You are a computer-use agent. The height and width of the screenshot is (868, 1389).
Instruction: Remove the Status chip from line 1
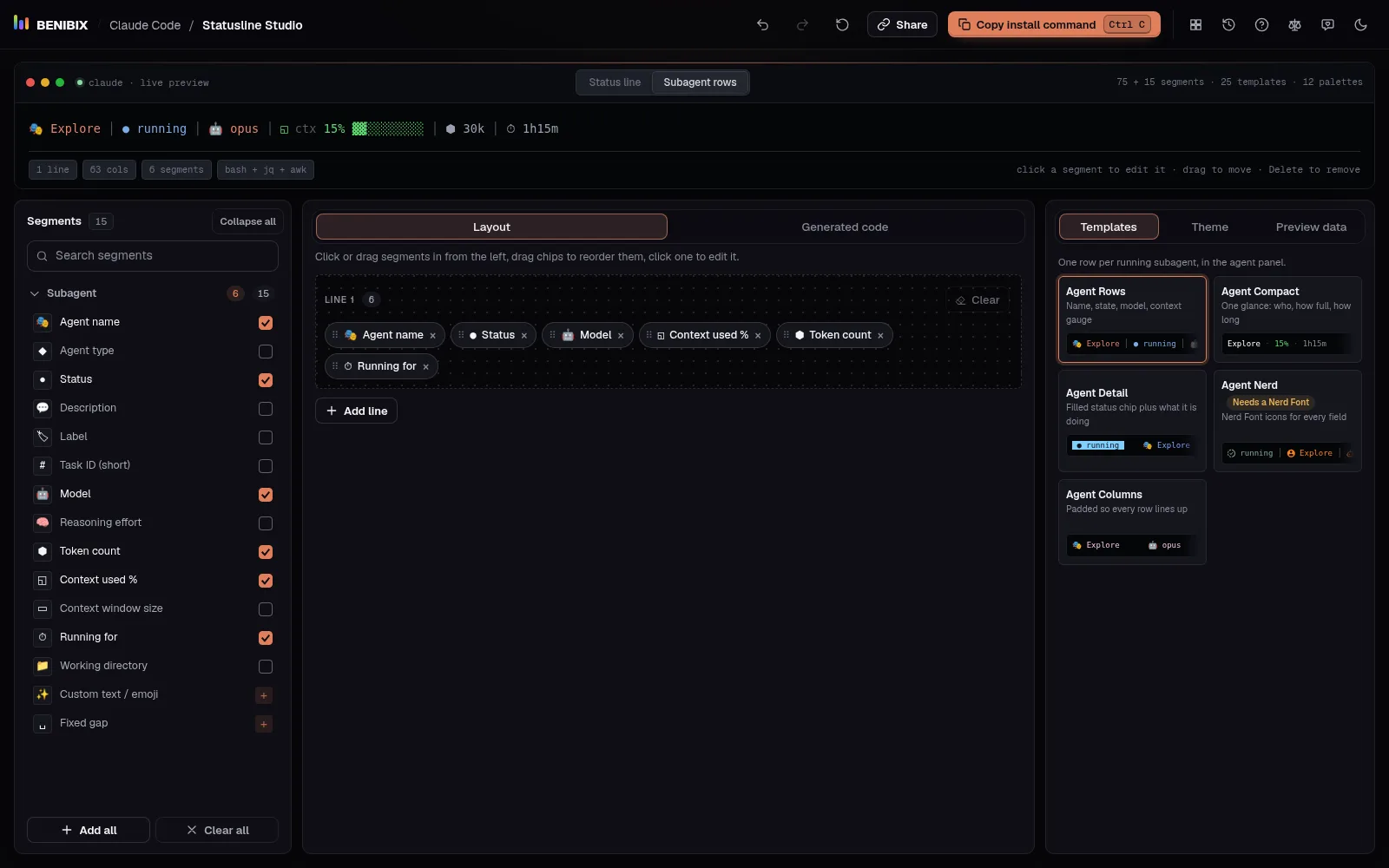coord(523,336)
